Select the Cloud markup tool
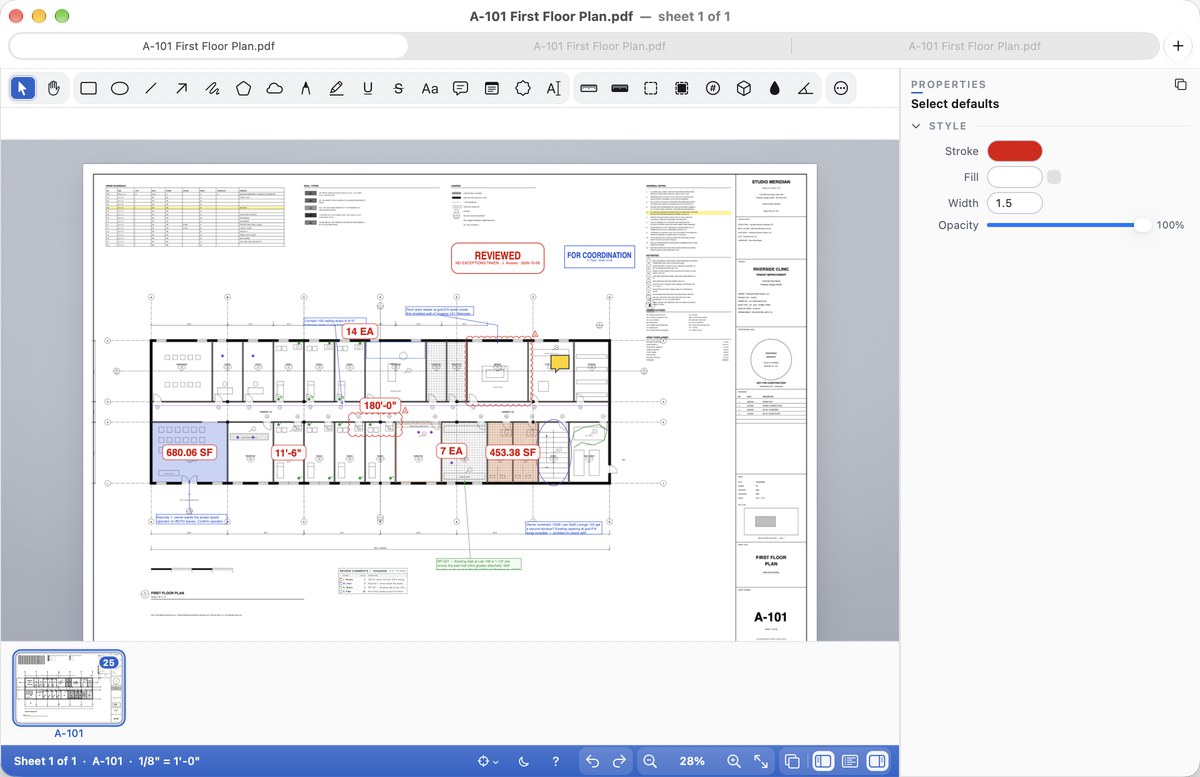Viewport: 1200px width, 777px height. click(x=274, y=88)
